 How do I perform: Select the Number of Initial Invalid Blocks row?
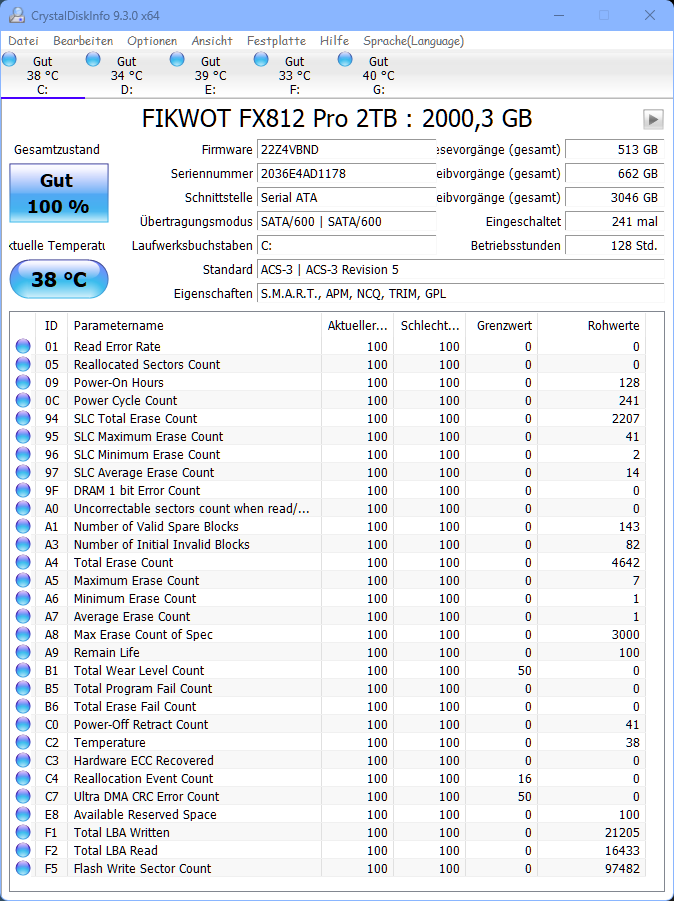click(x=328, y=544)
